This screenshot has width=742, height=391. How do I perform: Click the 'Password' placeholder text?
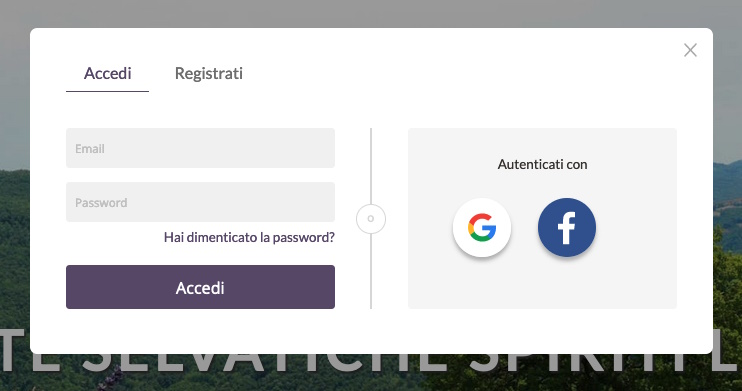pyautogui.click(x=101, y=203)
